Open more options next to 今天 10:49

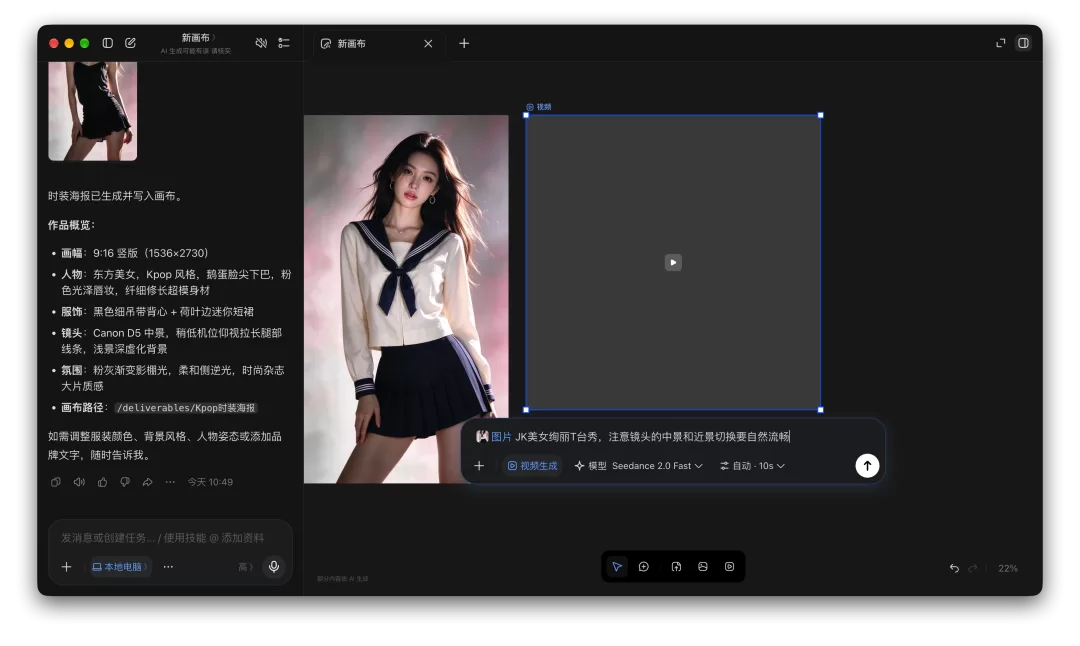[170, 482]
